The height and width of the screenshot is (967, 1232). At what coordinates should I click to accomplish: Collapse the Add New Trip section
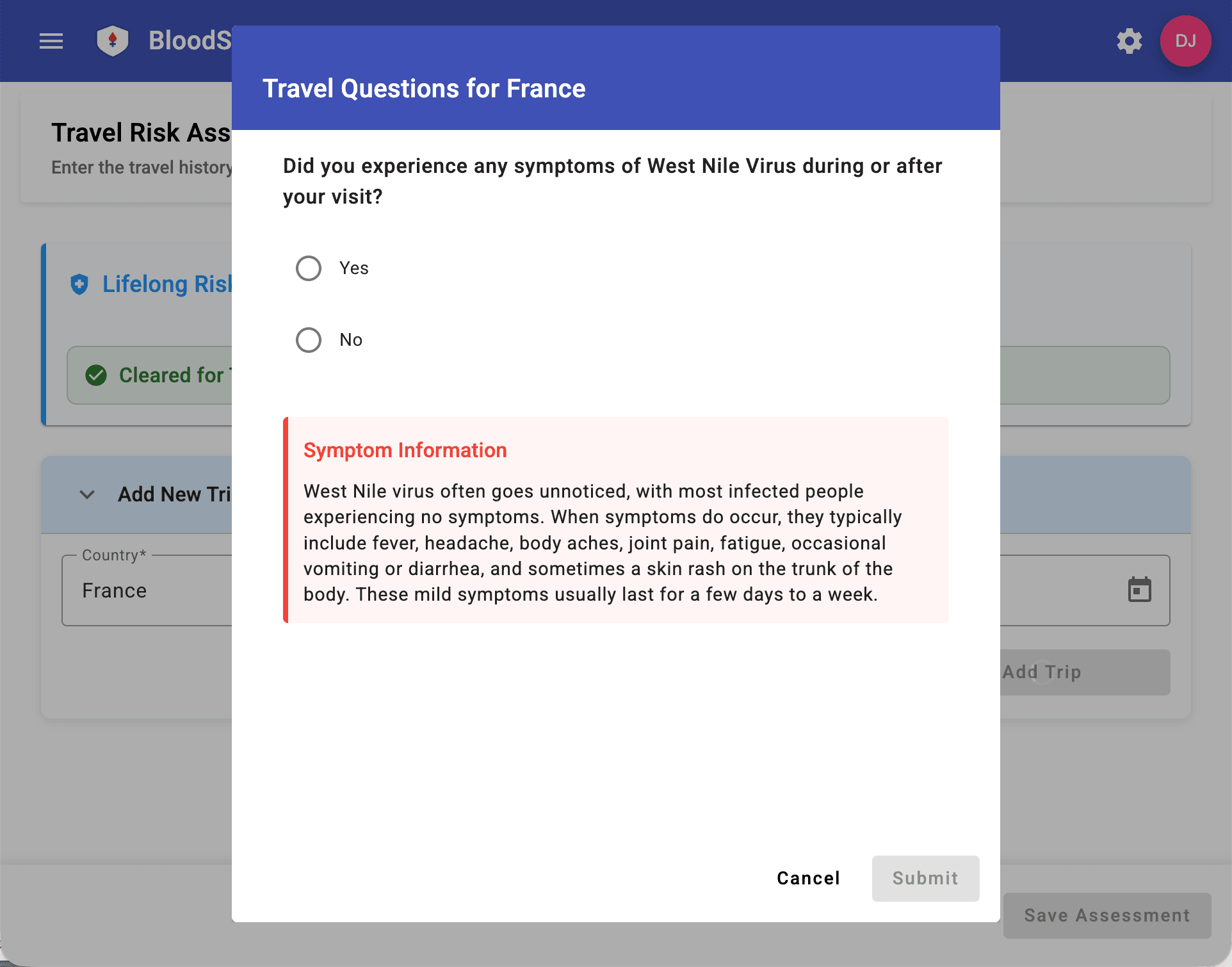(x=86, y=494)
